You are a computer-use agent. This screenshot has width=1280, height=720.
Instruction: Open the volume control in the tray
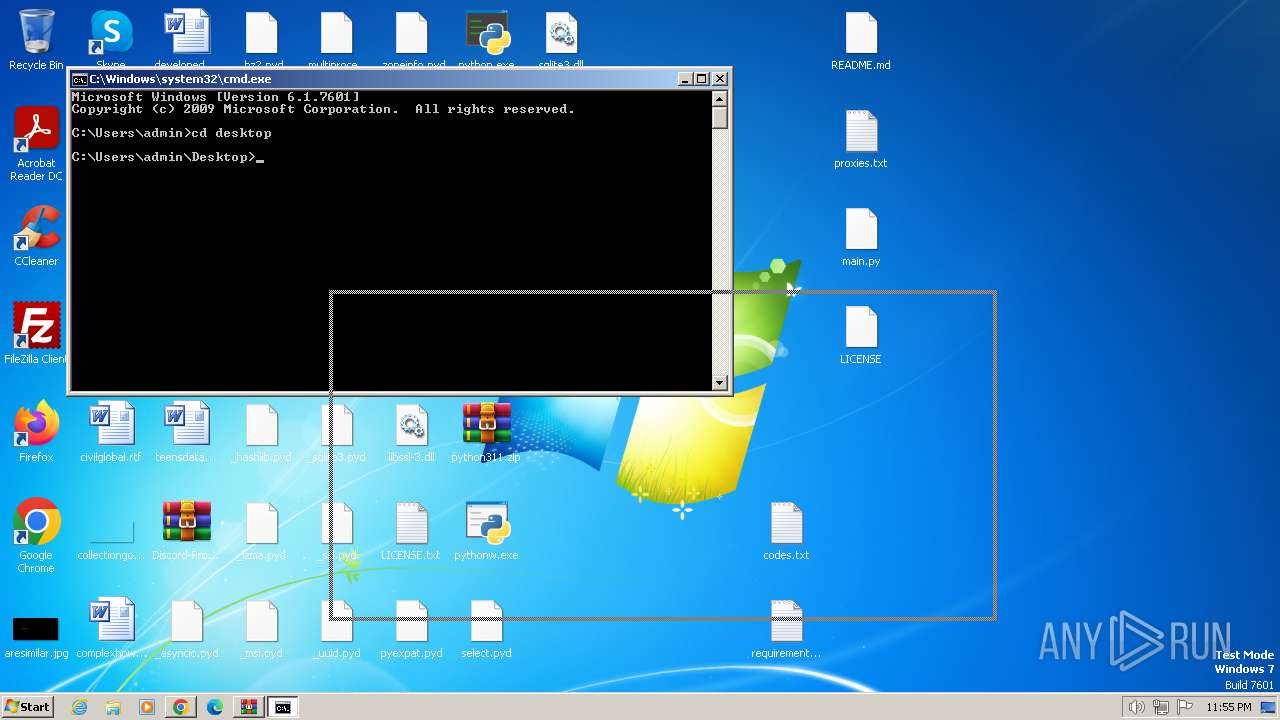click(x=1137, y=707)
